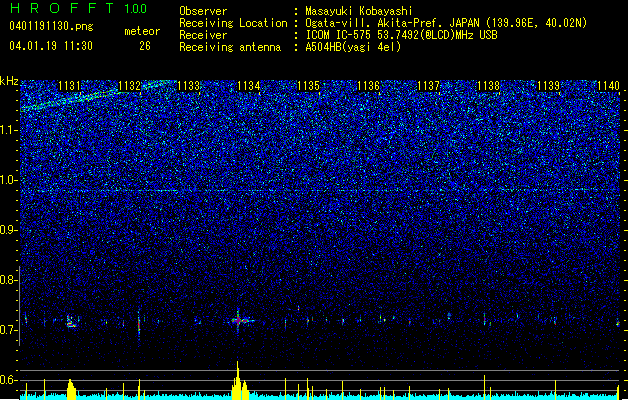Click the 1131 time marker
This screenshot has height=400, width=629.
click(69, 86)
